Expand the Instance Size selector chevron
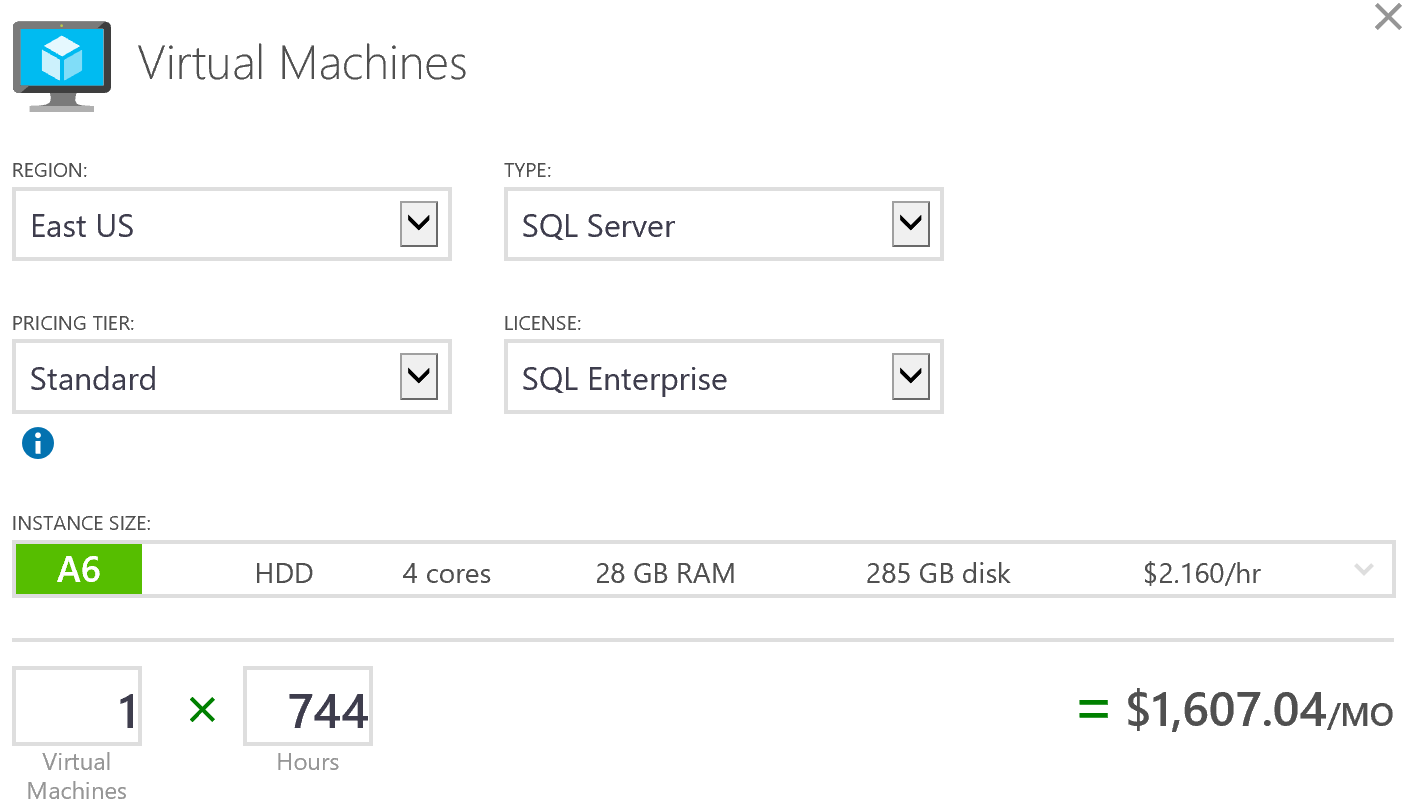This screenshot has height=809, width=1407. [x=1363, y=570]
